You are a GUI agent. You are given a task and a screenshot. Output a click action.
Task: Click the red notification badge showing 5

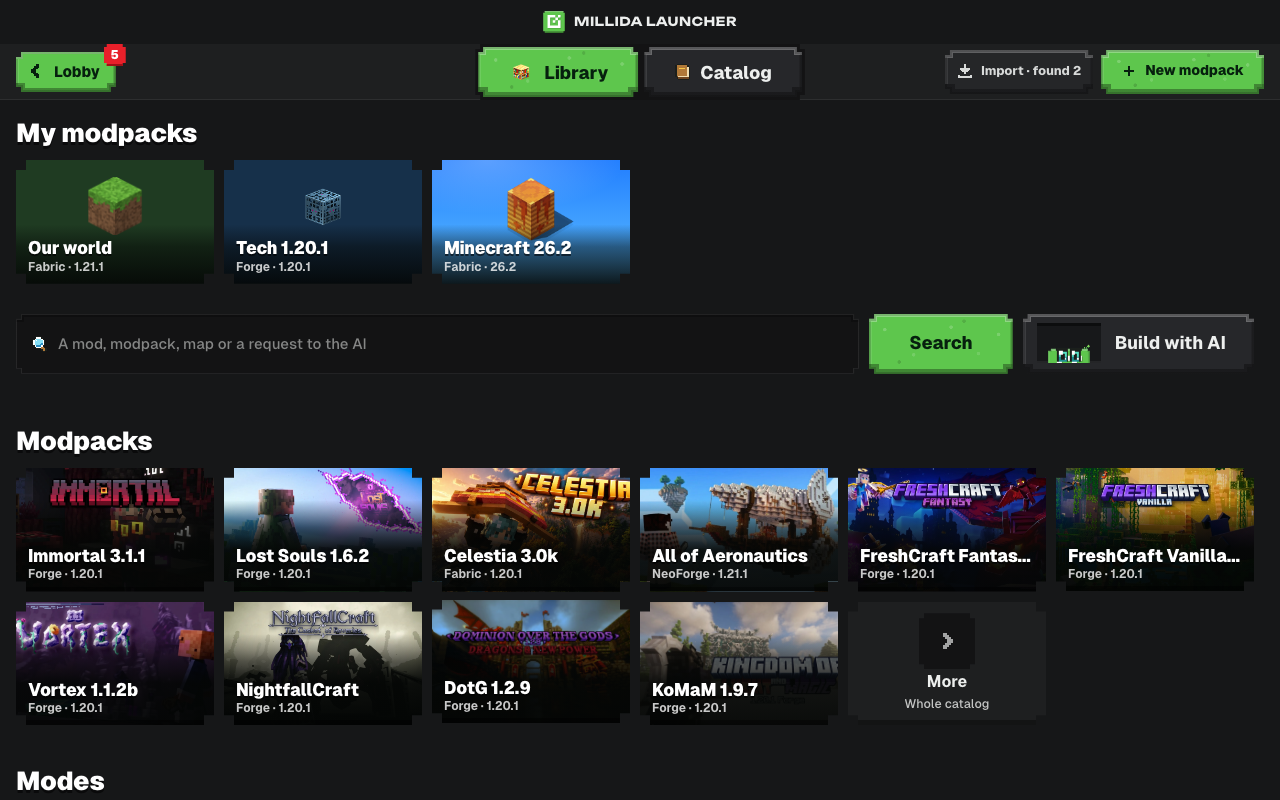click(x=115, y=54)
